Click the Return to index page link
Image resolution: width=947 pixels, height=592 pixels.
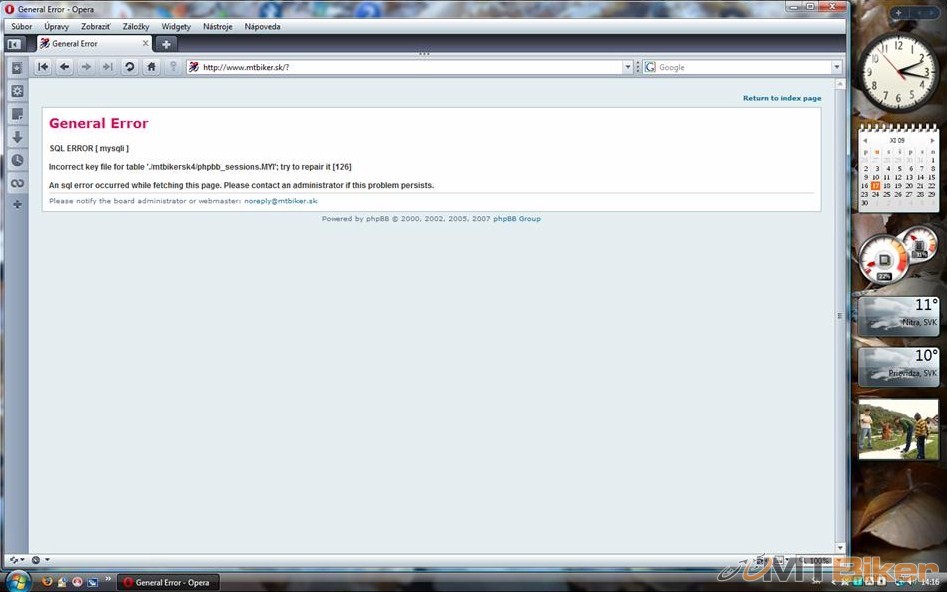(x=781, y=98)
